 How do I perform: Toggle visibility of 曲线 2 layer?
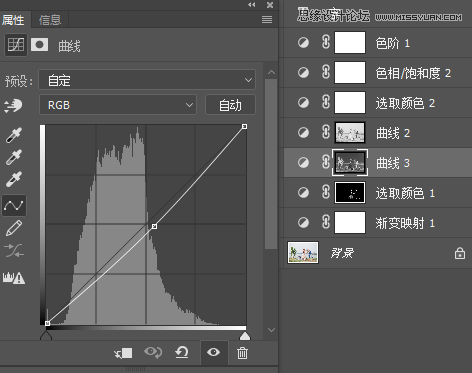[303, 133]
